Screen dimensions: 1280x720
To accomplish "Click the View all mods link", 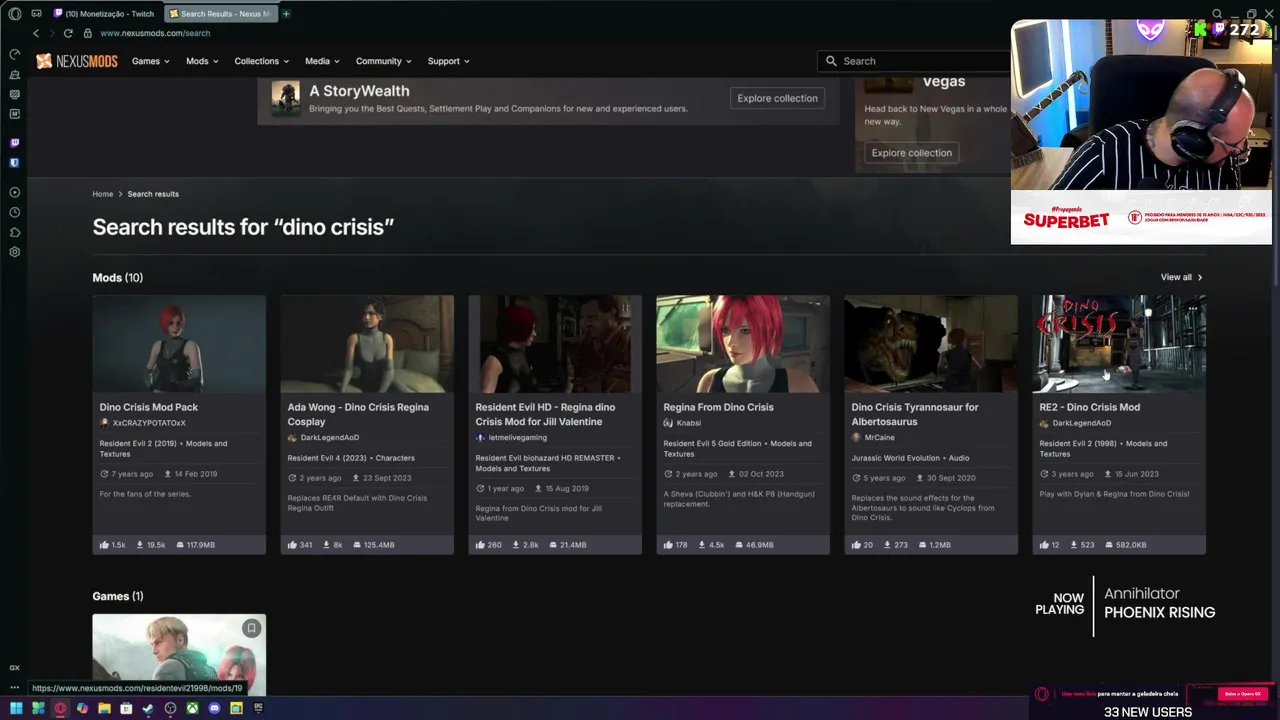I will (1182, 277).
